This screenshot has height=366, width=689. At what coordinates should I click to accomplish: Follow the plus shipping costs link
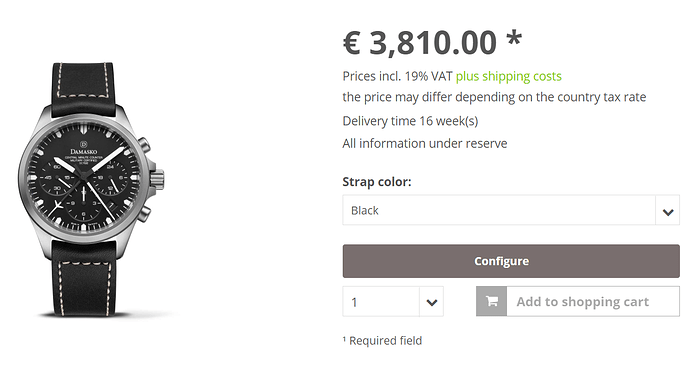pyautogui.click(x=508, y=76)
